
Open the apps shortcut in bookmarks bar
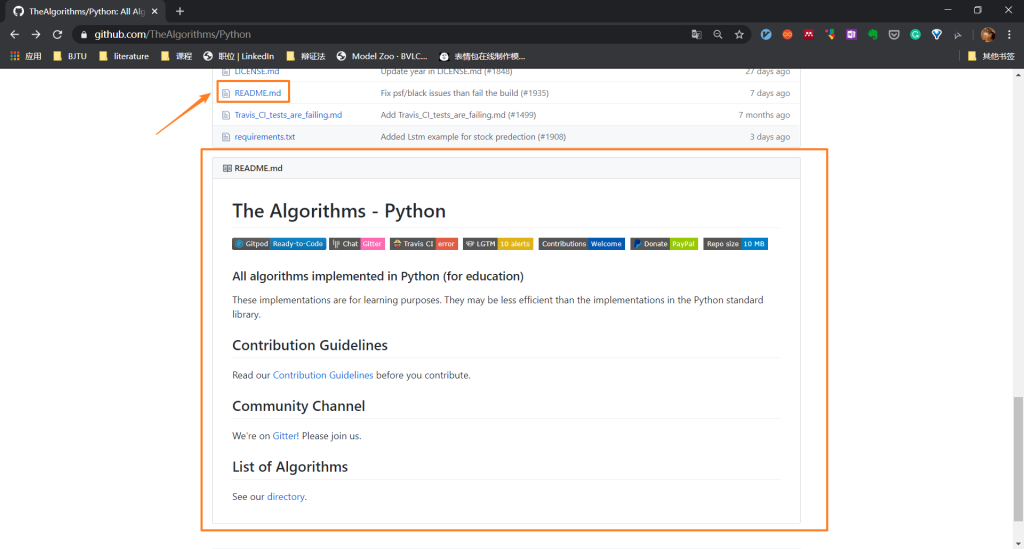(x=26, y=56)
